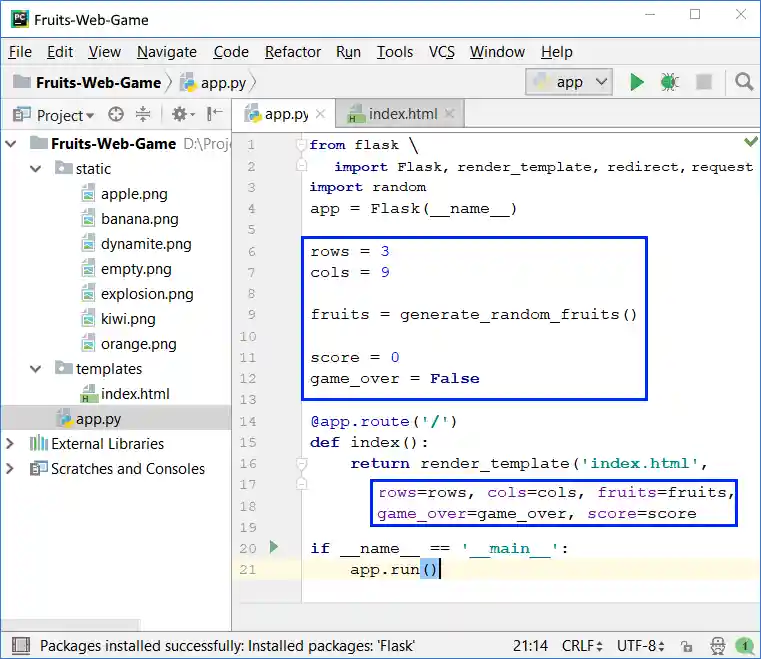Click the inspector hector icon in status bar

[x=717, y=646]
